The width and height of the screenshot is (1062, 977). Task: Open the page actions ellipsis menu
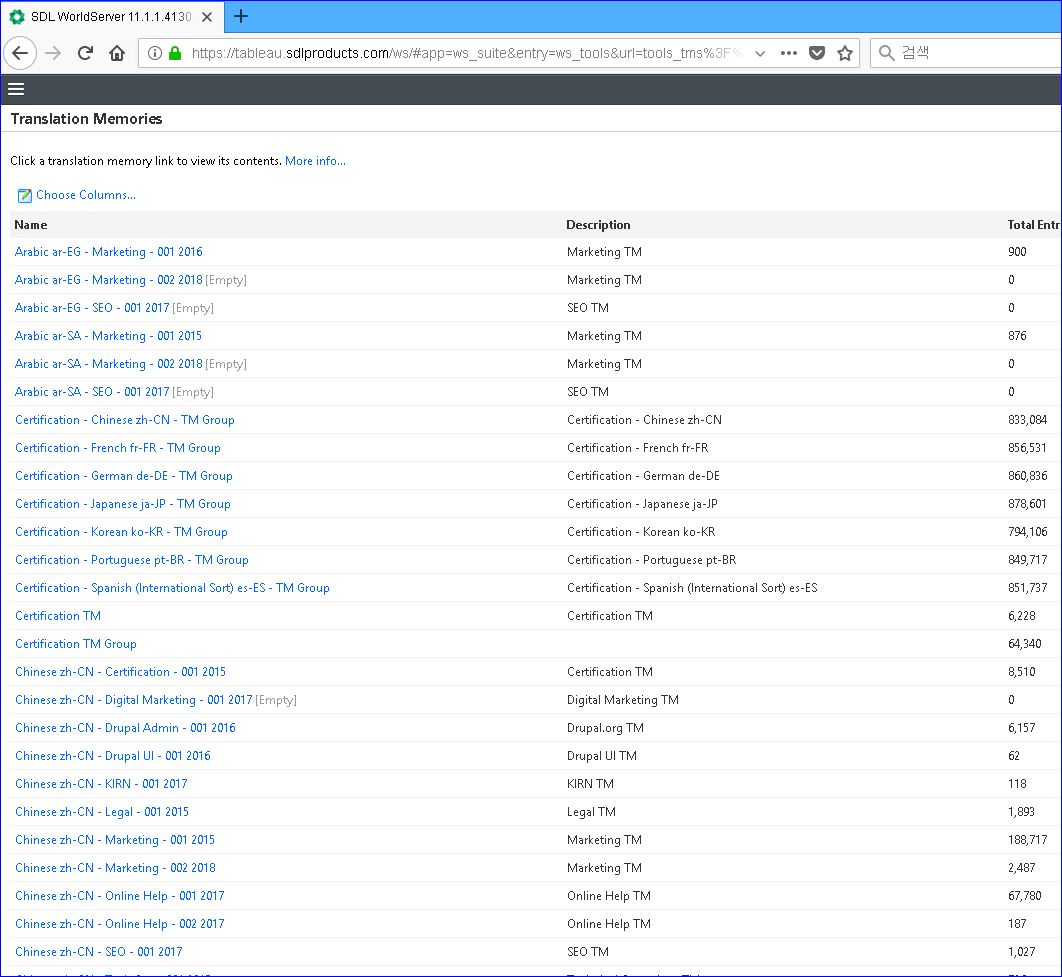pos(788,53)
